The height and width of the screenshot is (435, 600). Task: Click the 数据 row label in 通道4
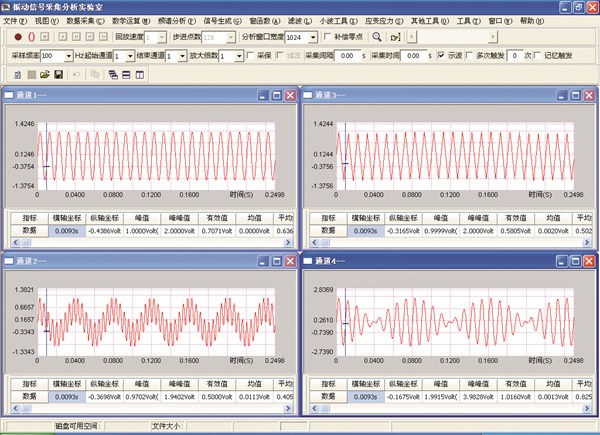pos(326,395)
